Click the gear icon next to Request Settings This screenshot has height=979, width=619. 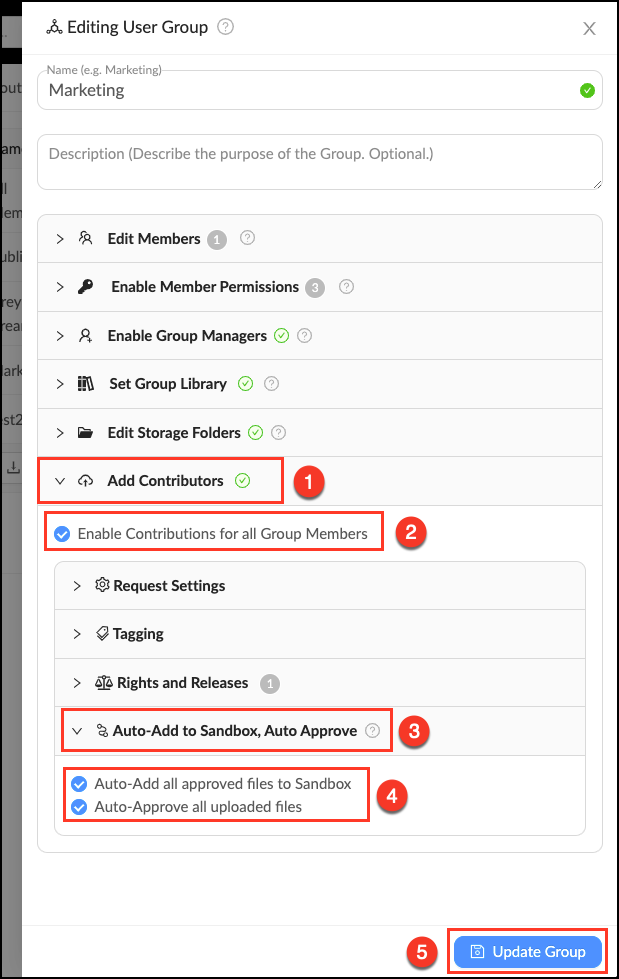tap(101, 584)
